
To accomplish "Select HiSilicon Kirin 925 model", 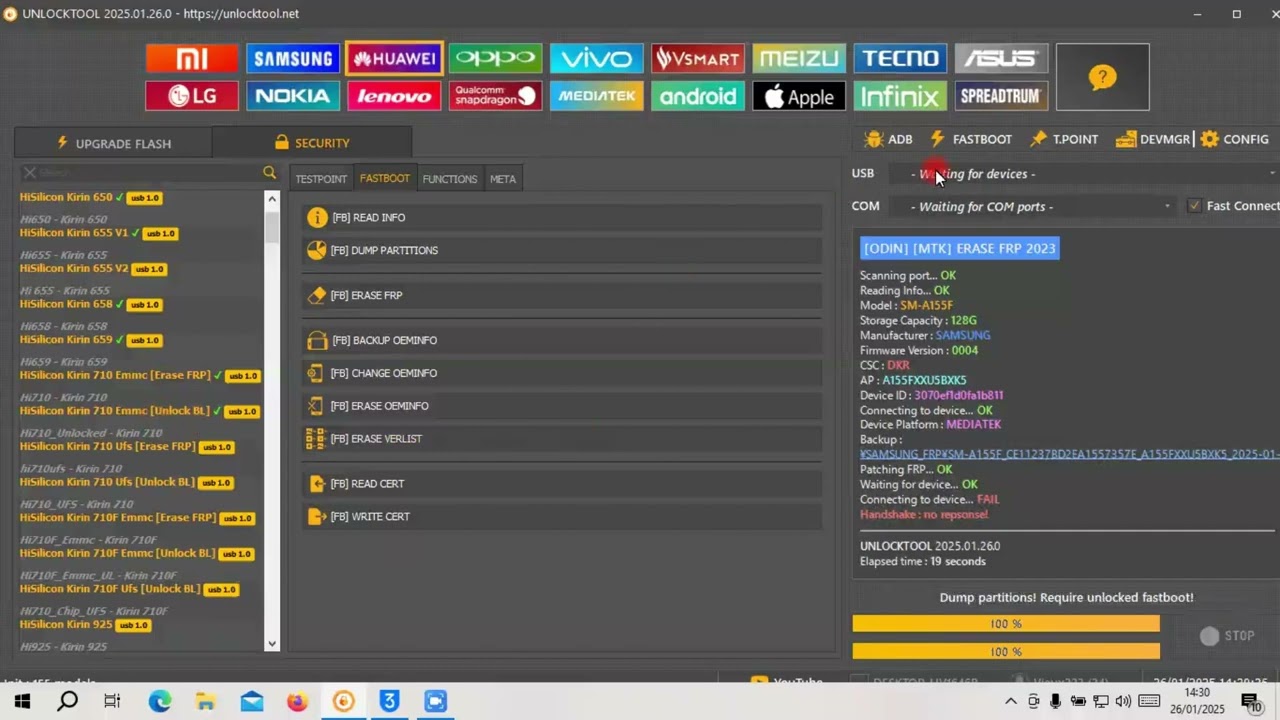I will click(x=66, y=624).
